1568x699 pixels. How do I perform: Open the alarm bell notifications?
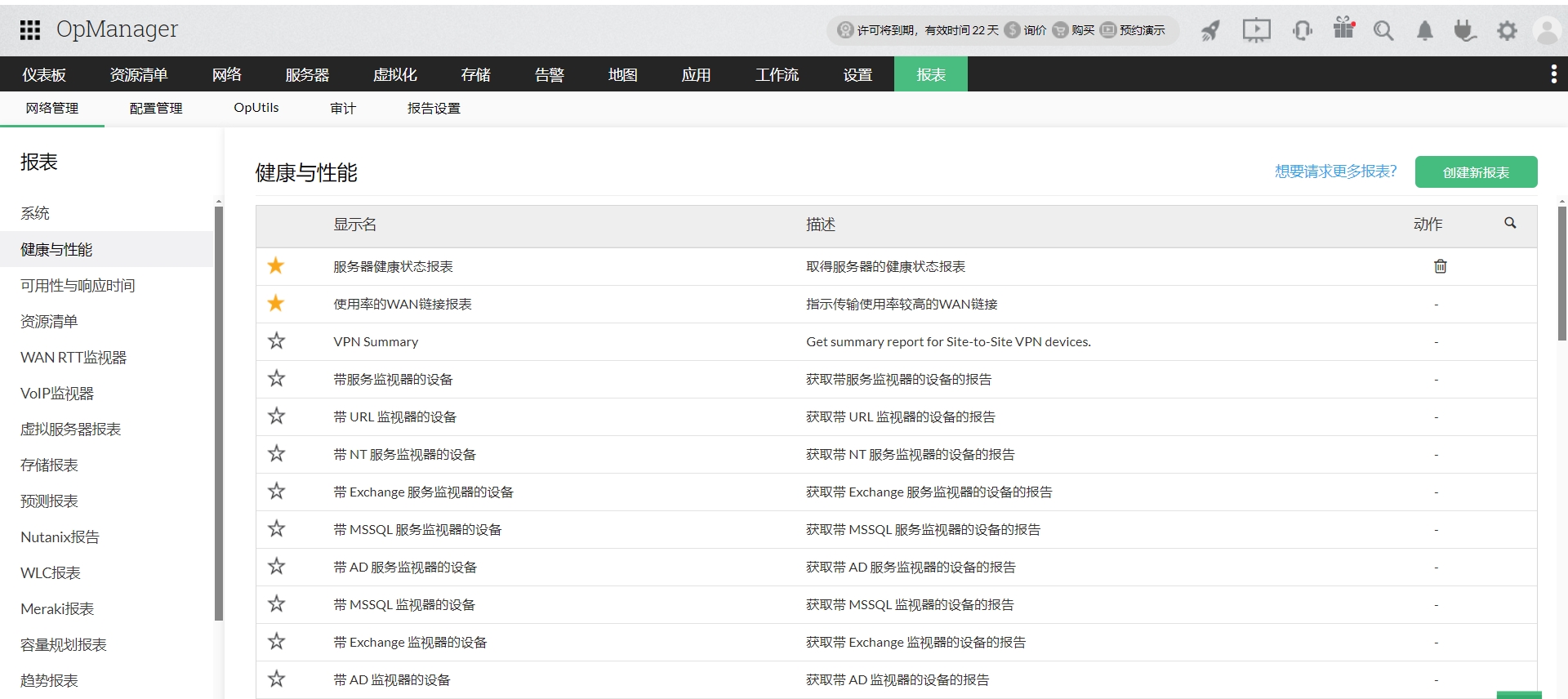click(1424, 31)
